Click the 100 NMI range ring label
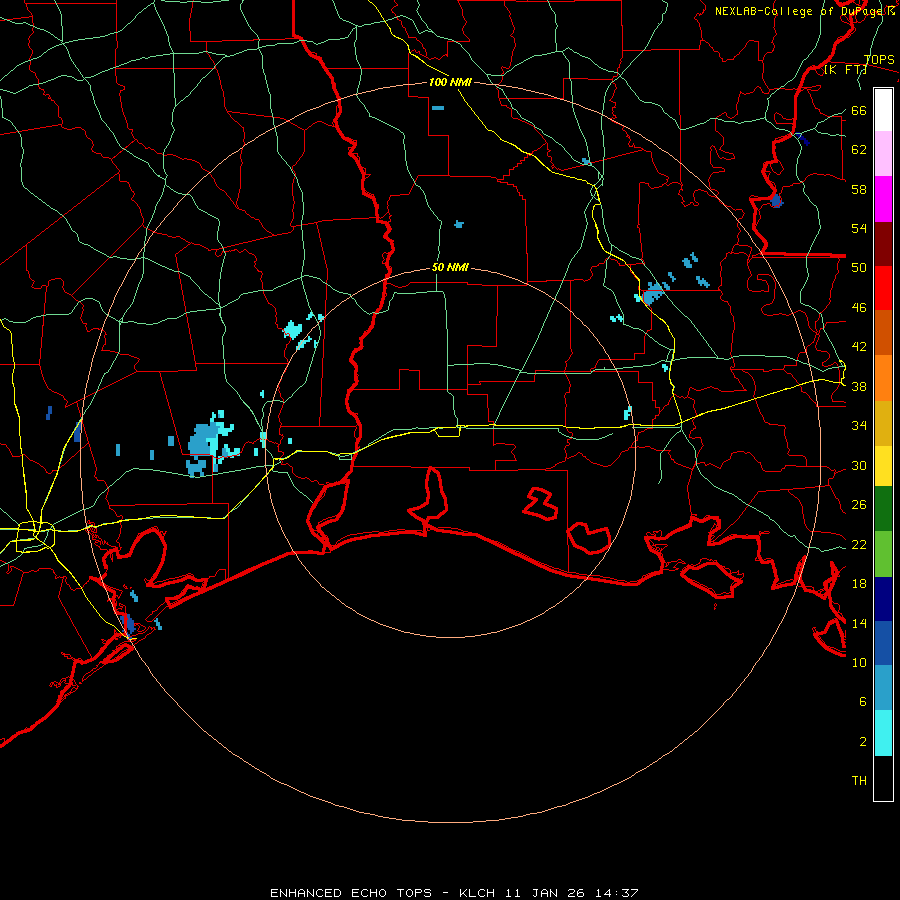The width and height of the screenshot is (900, 900). point(450,82)
